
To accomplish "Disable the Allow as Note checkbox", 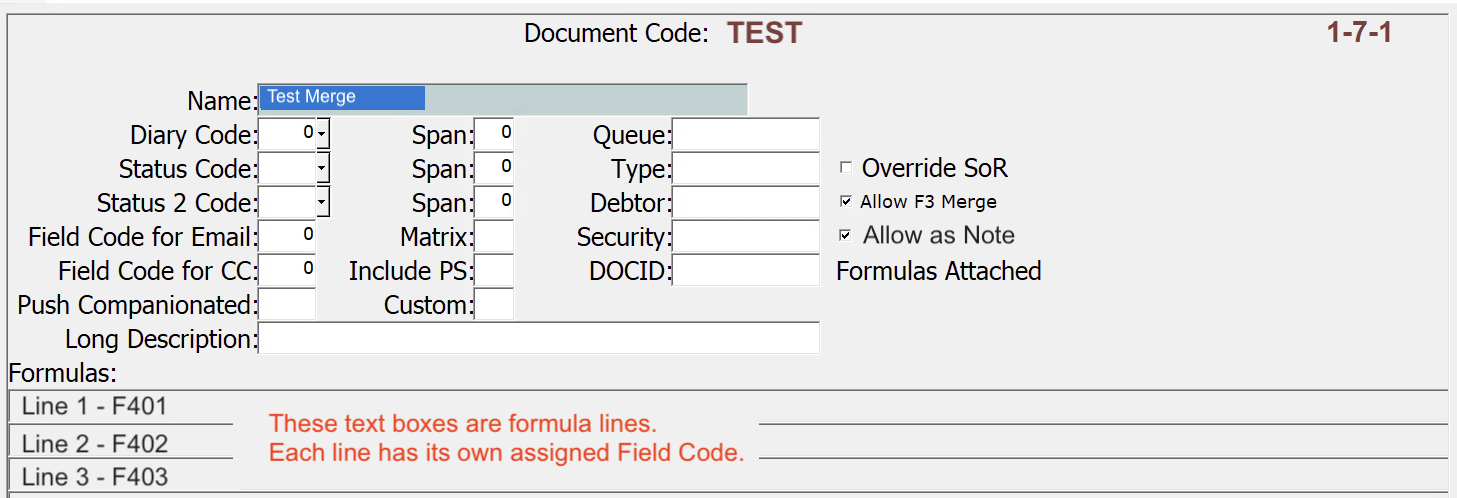I will [x=846, y=236].
